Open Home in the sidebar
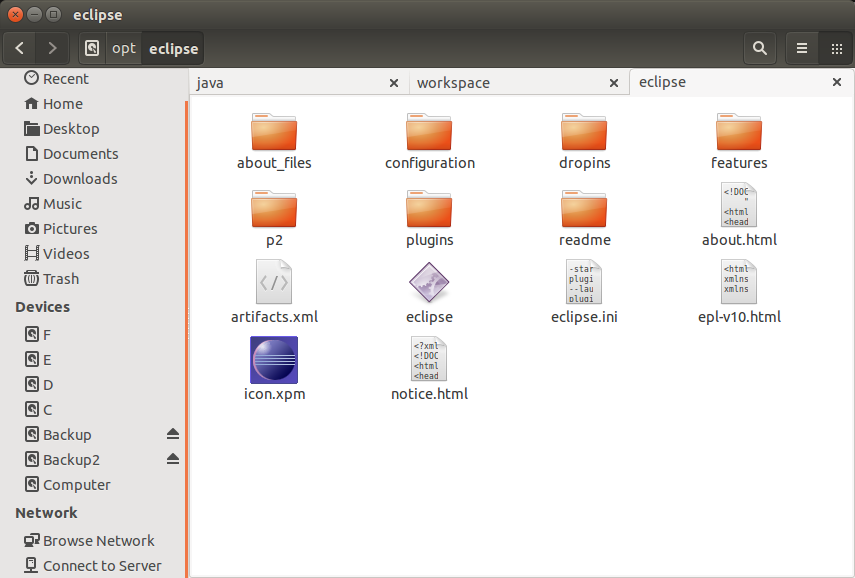 94,104
